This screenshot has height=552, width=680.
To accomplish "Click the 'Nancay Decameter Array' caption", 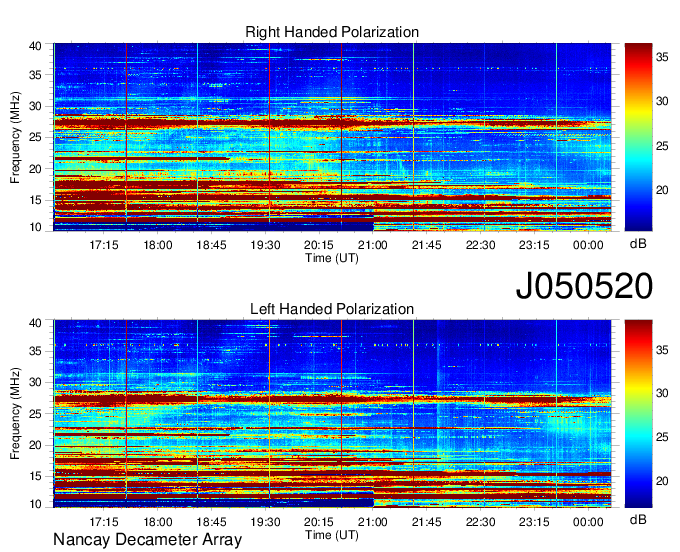I will (x=148, y=540).
